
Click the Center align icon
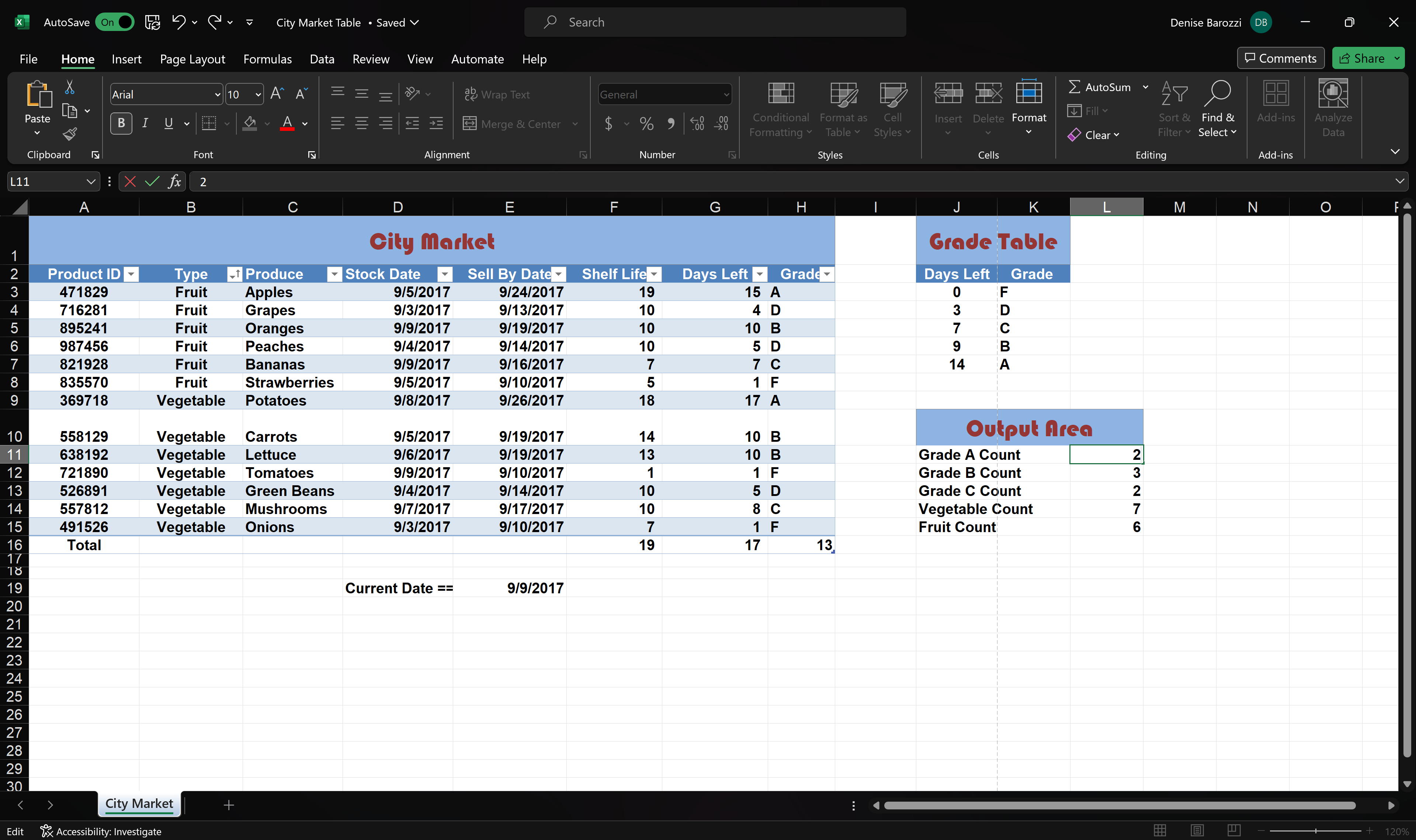coord(361,124)
